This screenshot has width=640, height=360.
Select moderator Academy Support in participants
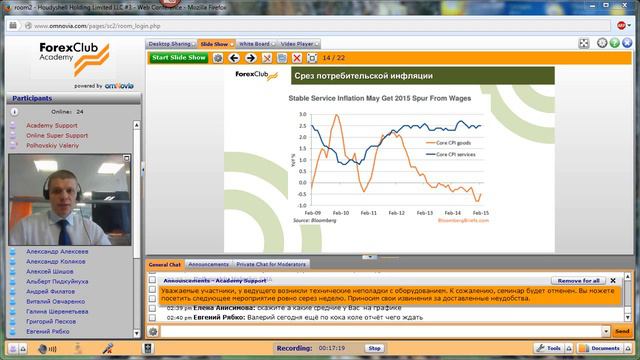coord(52,125)
